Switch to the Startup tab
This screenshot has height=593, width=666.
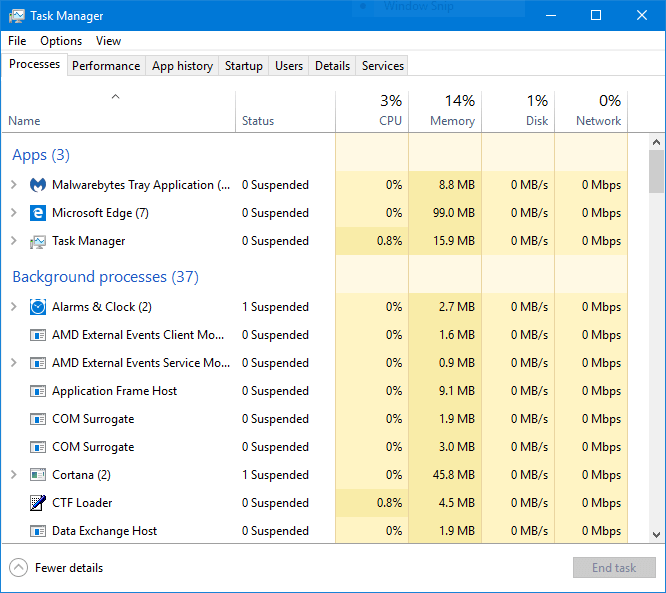[243, 66]
